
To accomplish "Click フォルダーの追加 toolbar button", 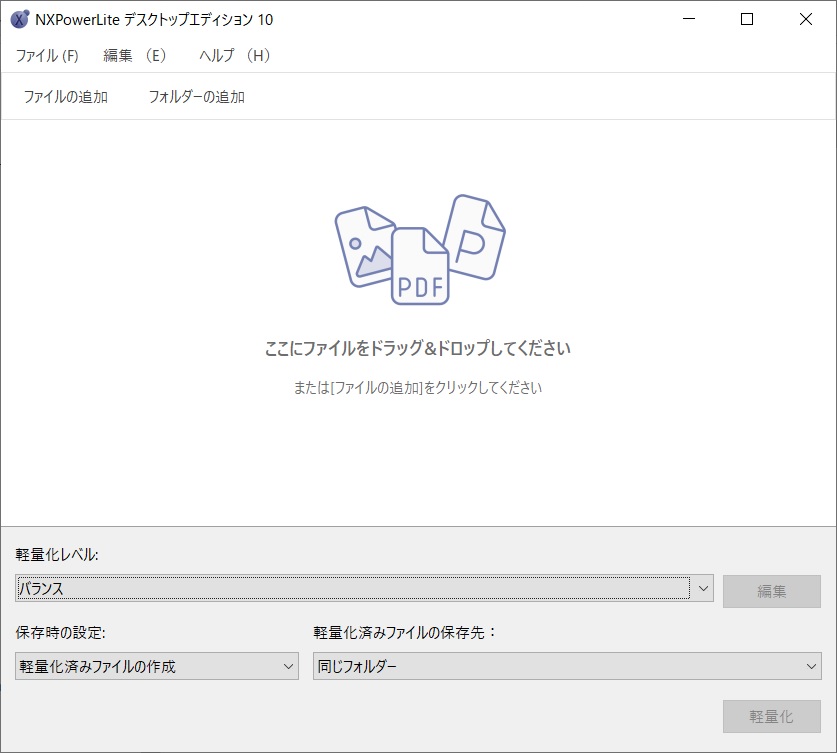I will [196, 97].
